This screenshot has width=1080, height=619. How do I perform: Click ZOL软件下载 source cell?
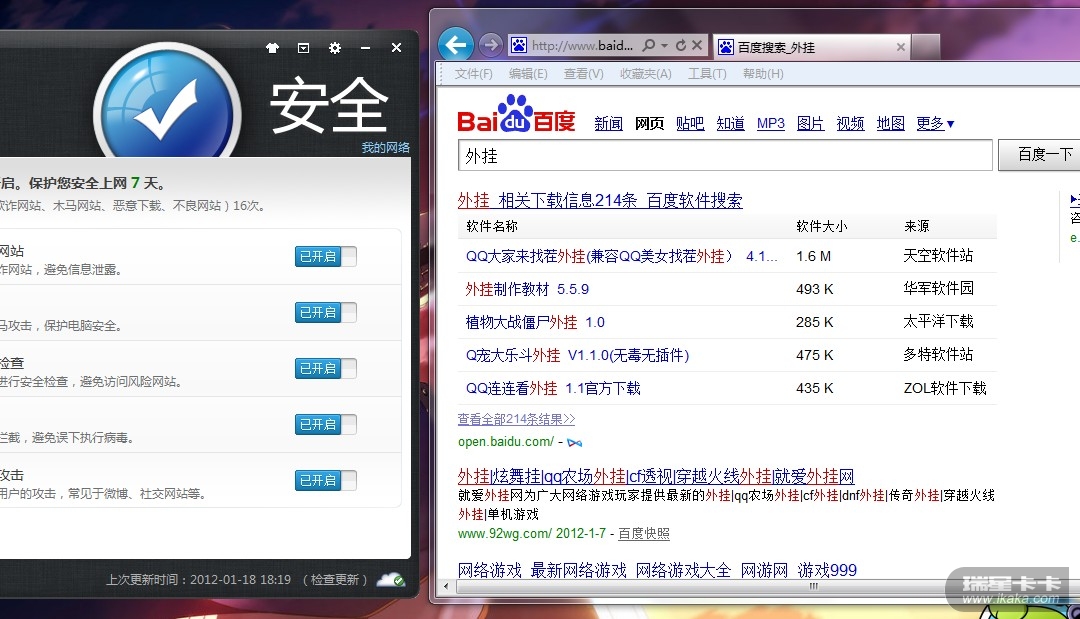tap(944, 388)
